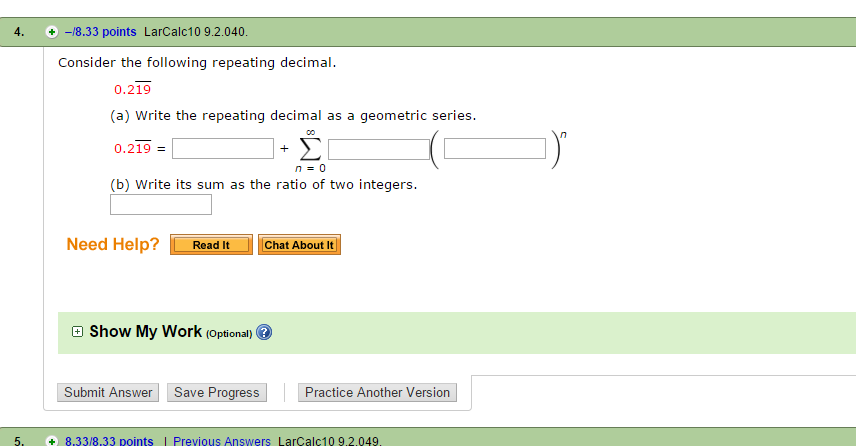The width and height of the screenshot is (856, 446).
Task: Click the Show My Work heading text
Action: (146, 331)
